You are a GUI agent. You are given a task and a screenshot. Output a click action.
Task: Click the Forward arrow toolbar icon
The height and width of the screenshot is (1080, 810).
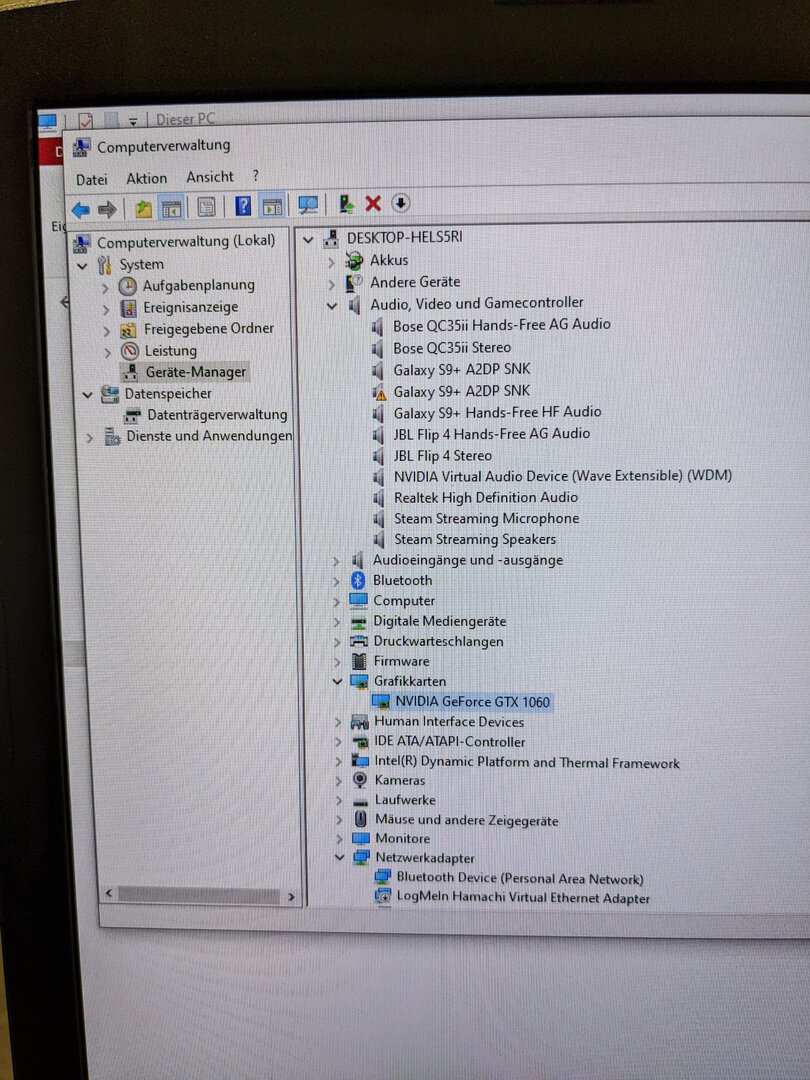(107, 209)
